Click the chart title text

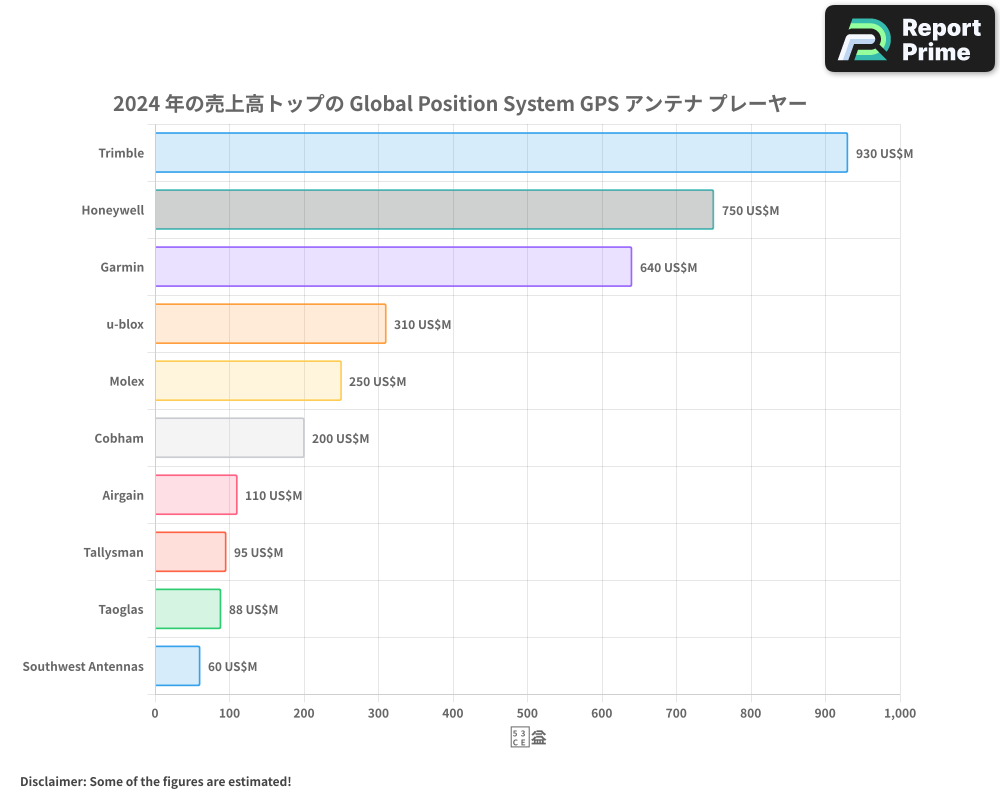tap(462, 103)
